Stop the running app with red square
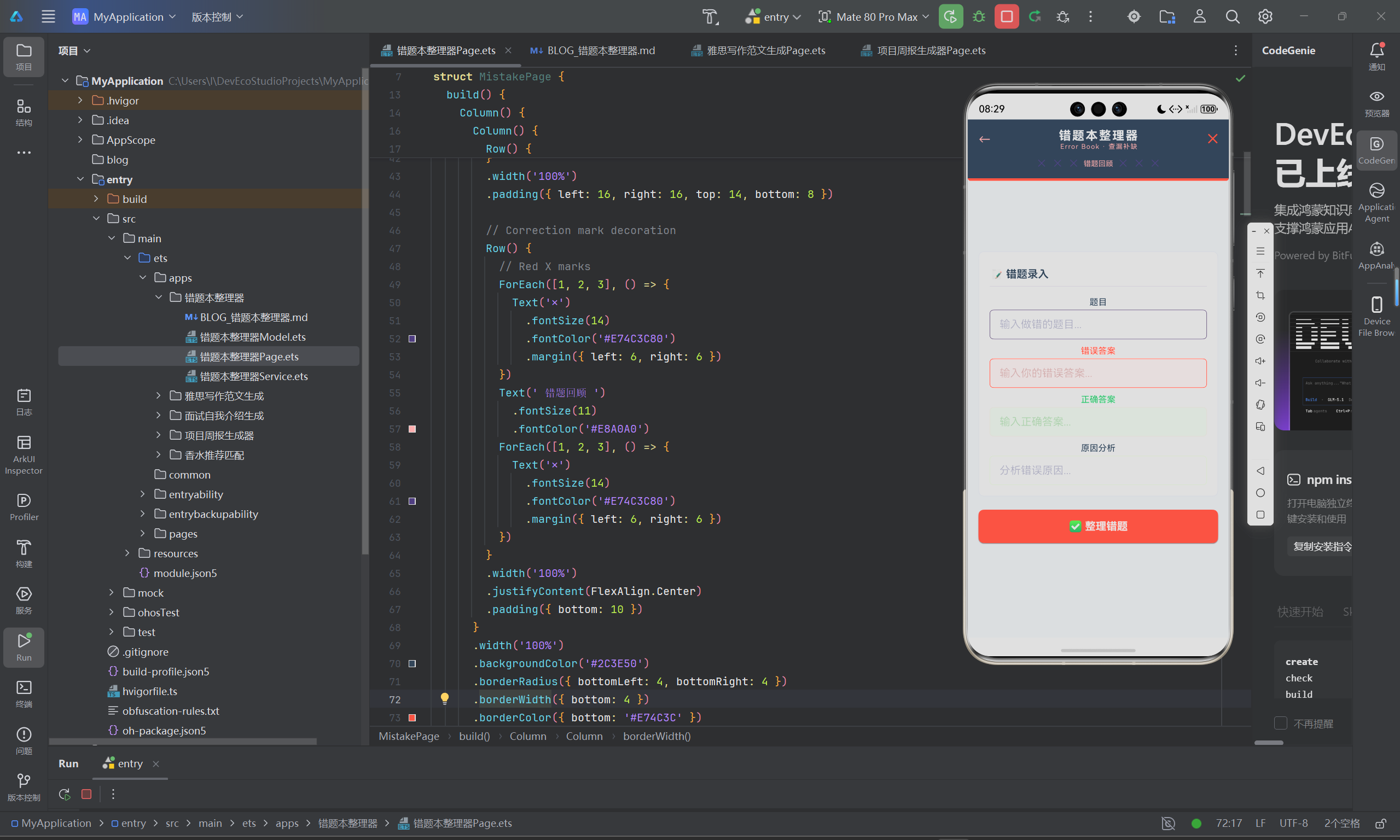Viewport: 1400px width, 840px height. point(1007,17)
